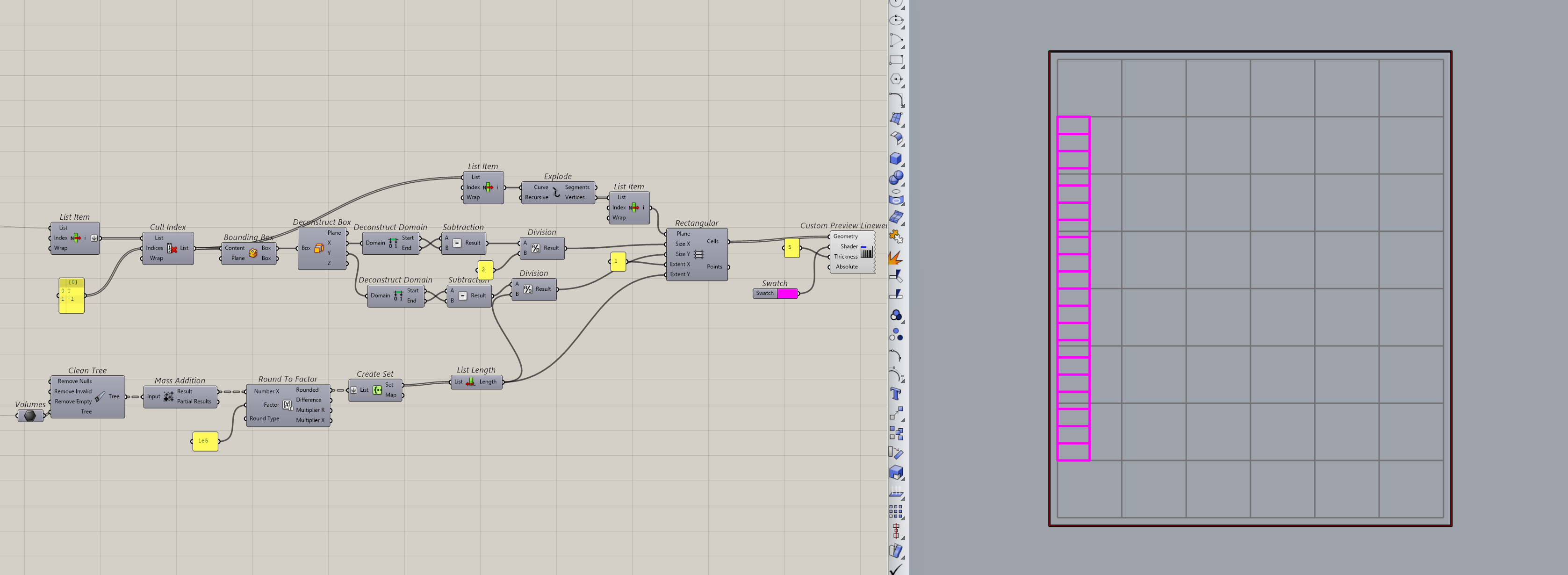Select the Fillet curves tool
This screenshot has height=575, width=1568.
point(895,99)
